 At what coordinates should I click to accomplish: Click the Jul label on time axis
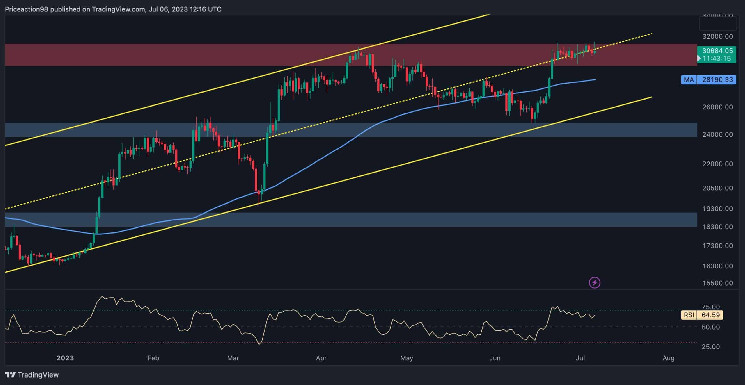[x=581, y=357]
